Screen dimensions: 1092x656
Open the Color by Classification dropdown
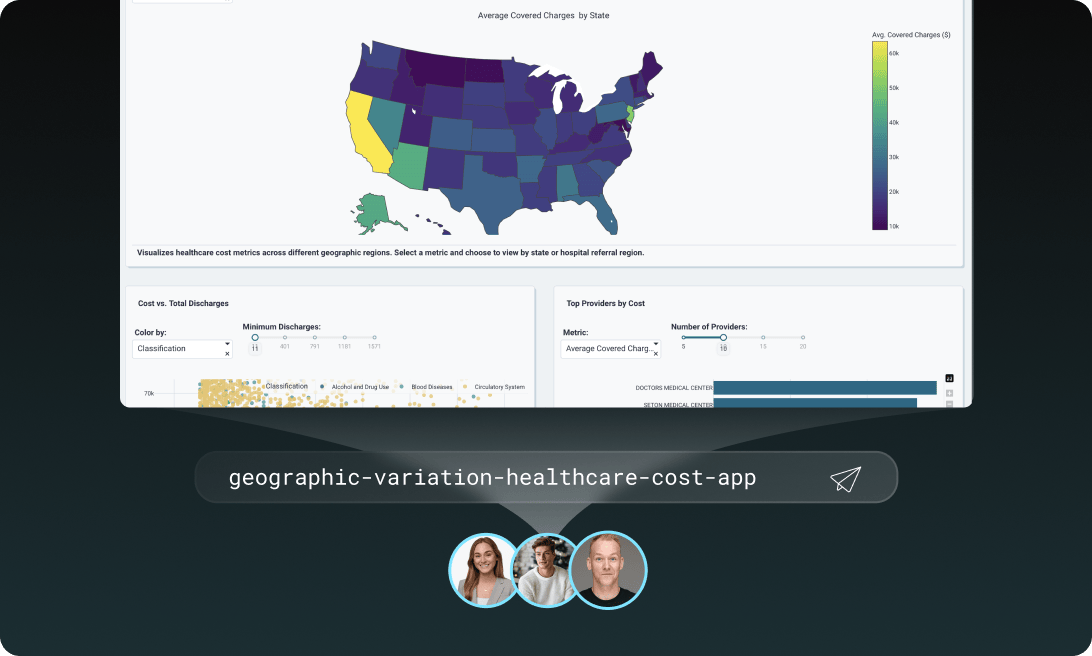click(227, 344)
